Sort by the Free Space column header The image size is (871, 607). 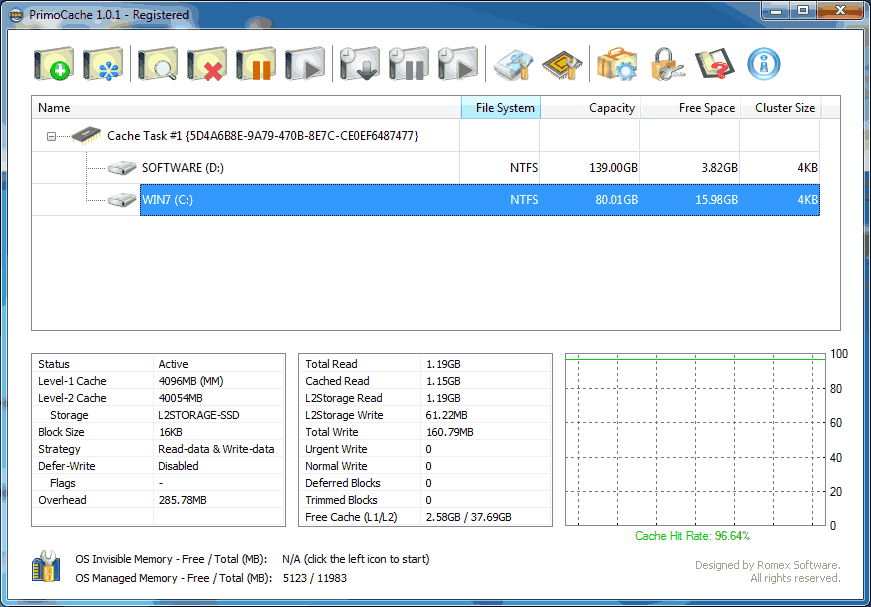(690, 108)
